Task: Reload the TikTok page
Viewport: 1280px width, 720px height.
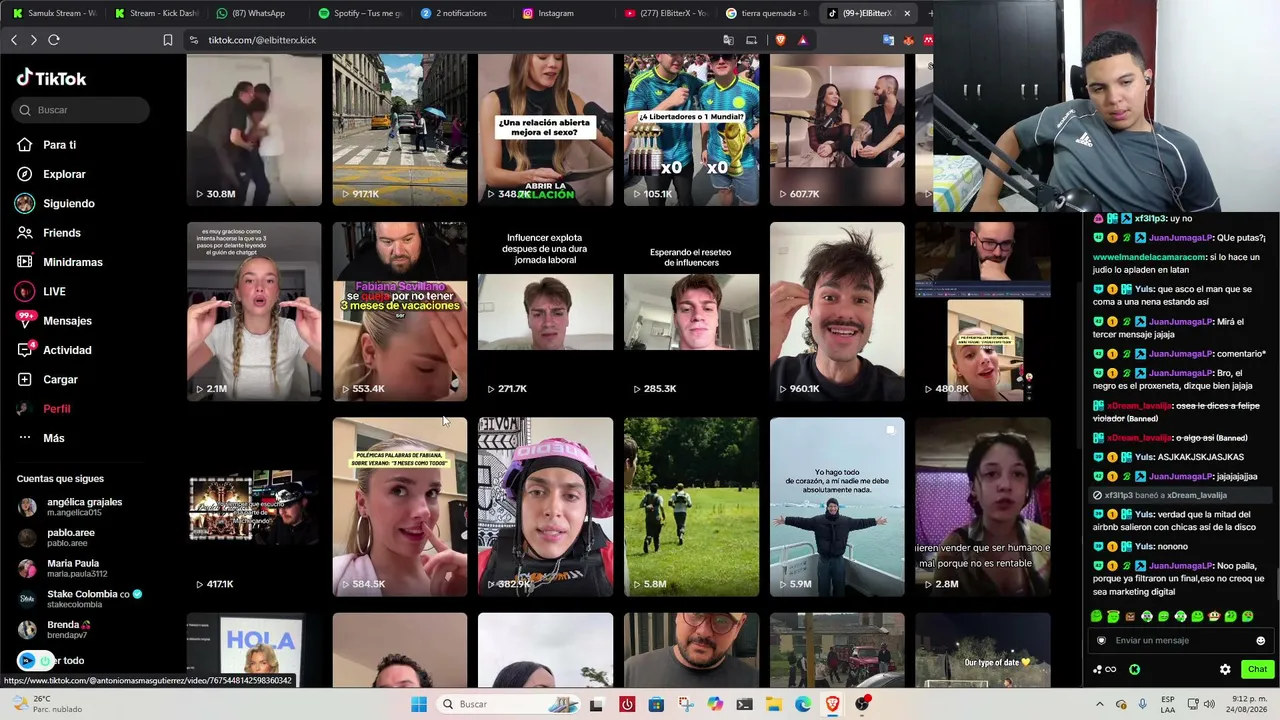Action: click(54, 40)
